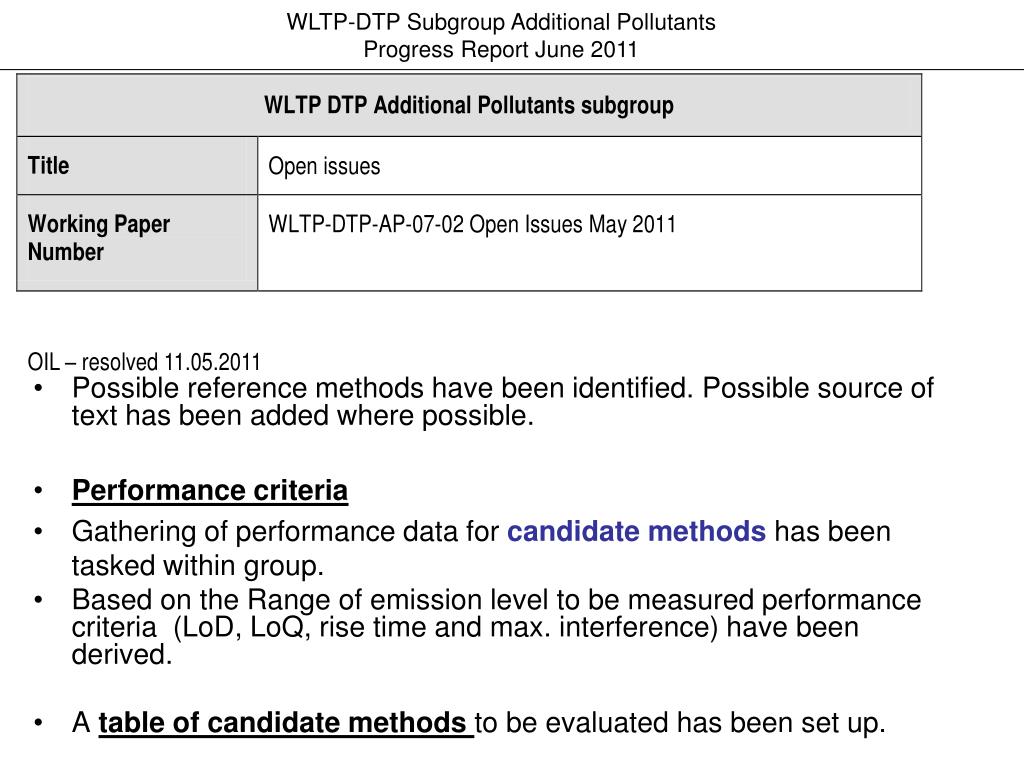
Task: Select the 'Open issues' table cell
Action: tap(590, 166)
